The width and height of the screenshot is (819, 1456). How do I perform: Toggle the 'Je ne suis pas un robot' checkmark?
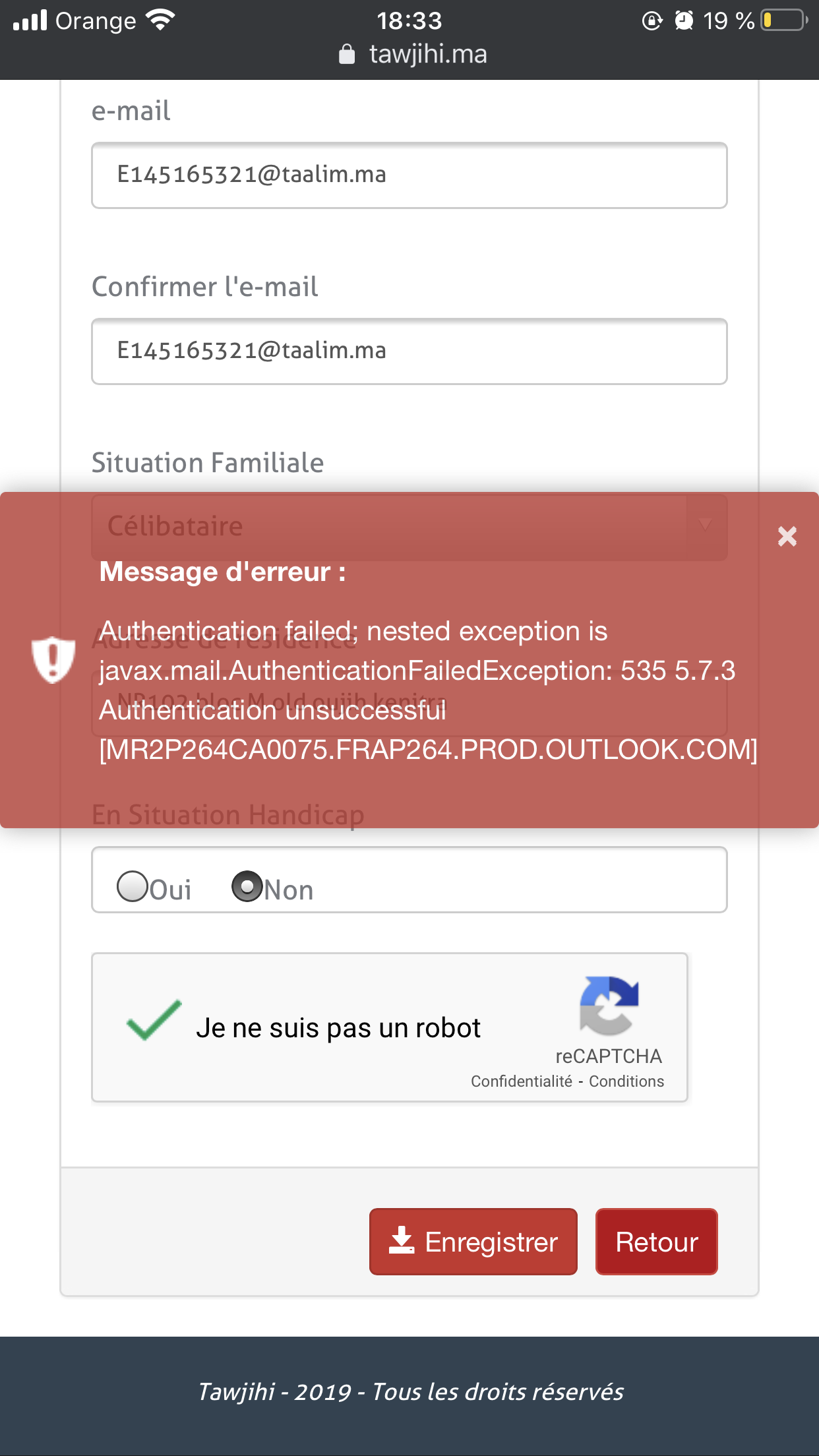[x=154, y=1021]
